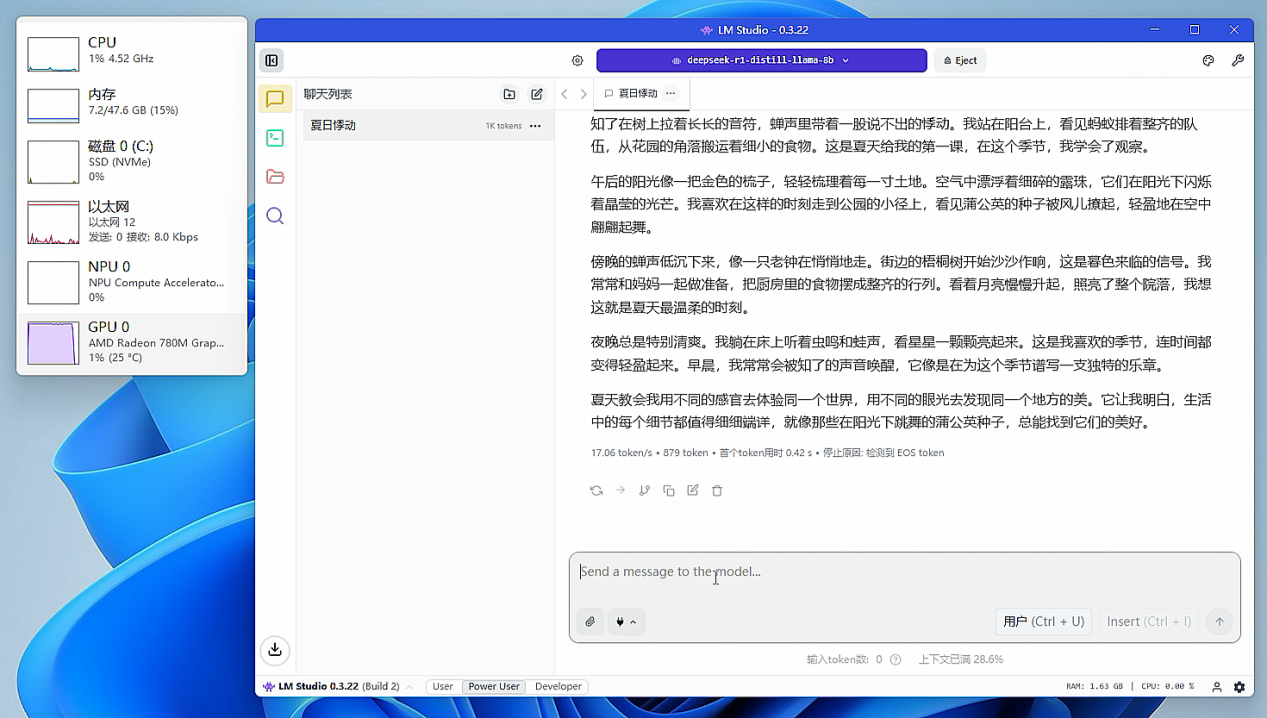Open the deepseek-r1-distill-llama-8b model dropdown
This screenshot has width=1267, height=718.
pos(761,60)
